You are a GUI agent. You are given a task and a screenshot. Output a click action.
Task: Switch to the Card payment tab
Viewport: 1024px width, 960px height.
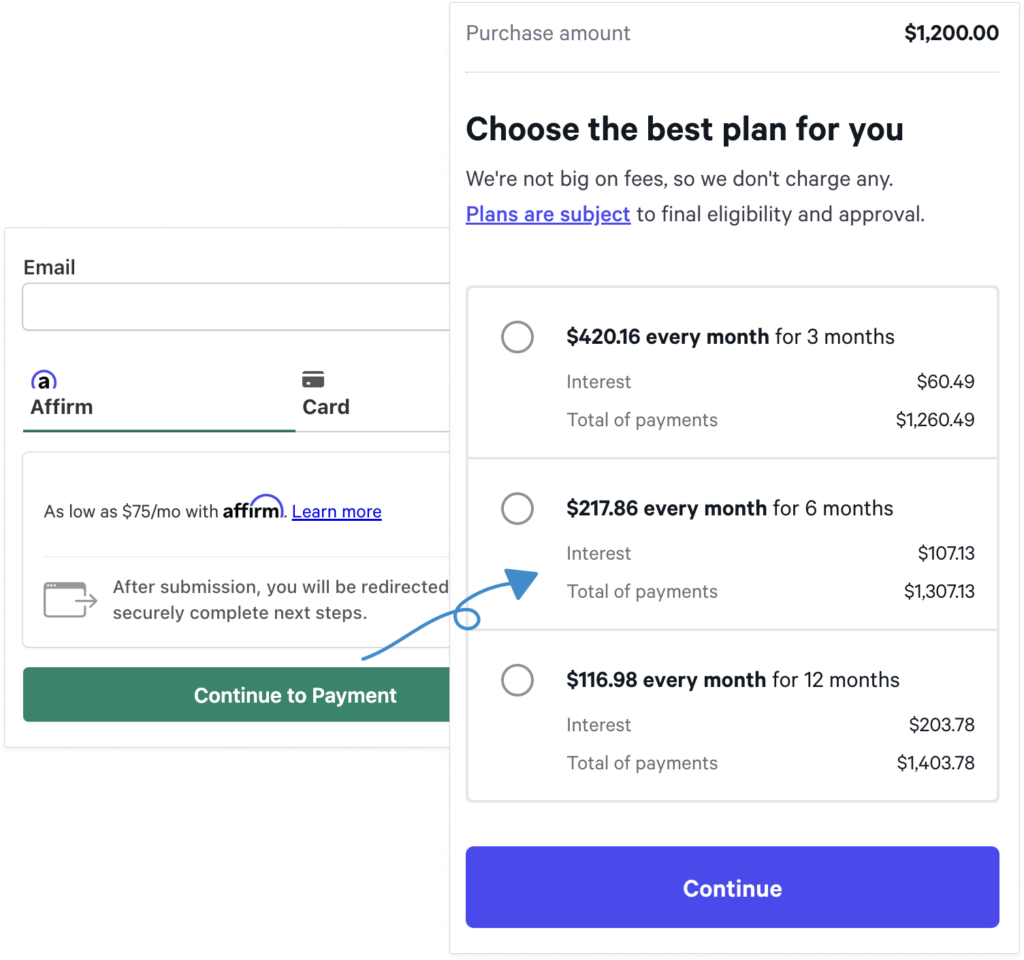[x=326, y=407]
